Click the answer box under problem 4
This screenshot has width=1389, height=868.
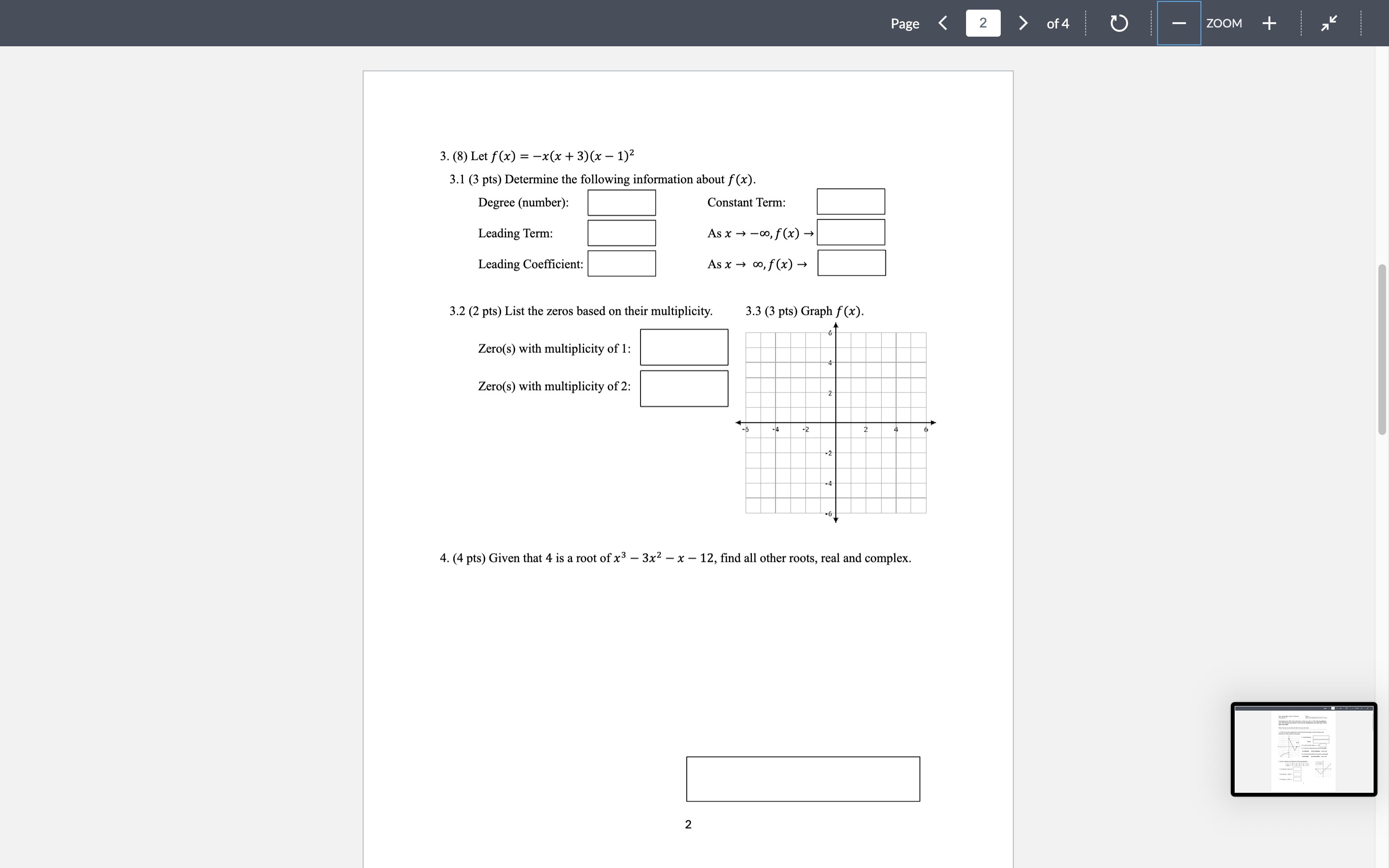tap(803, 778)
